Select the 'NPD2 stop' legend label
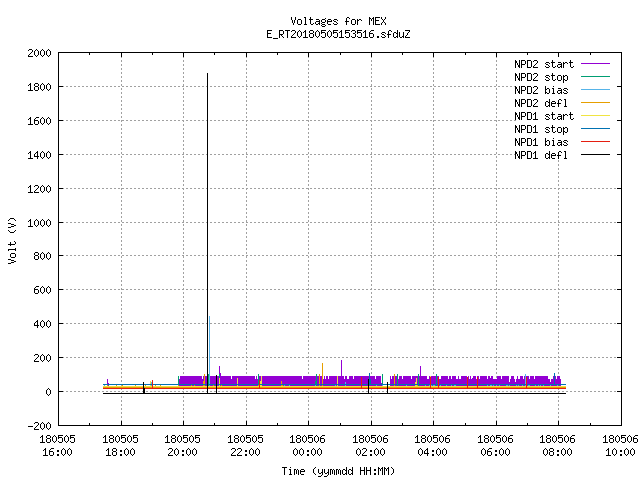The image size is (640, 480). pos(541,77)
